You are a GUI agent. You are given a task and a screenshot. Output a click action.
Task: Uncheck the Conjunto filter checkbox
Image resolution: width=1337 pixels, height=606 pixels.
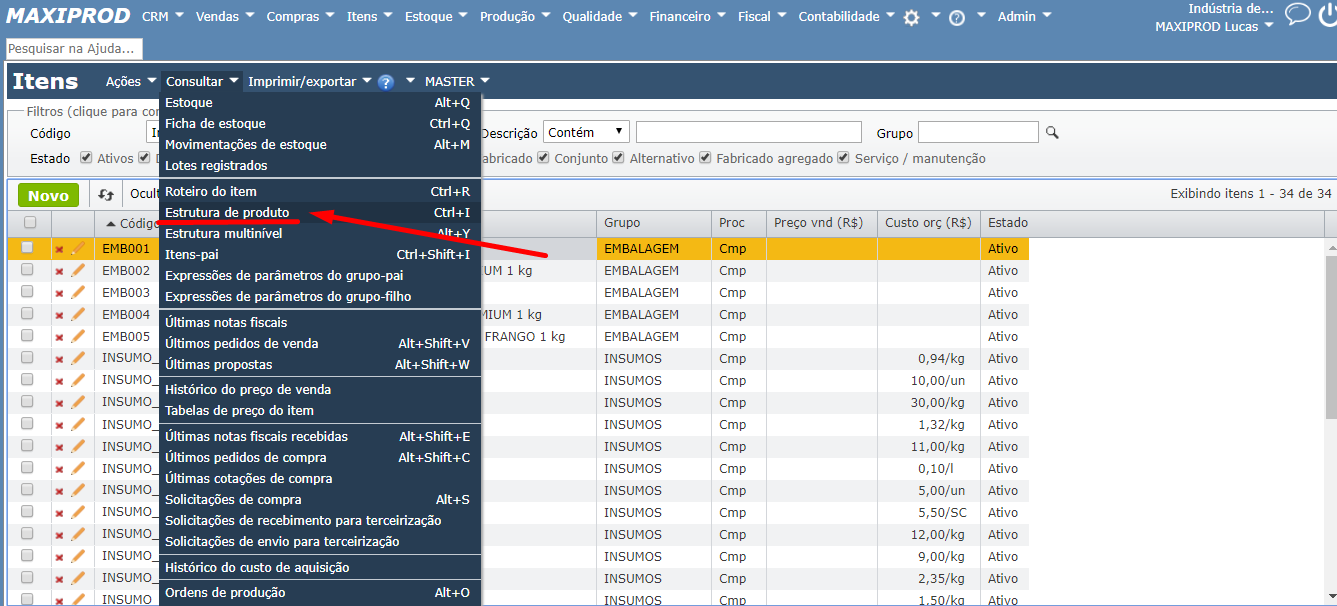click(x=543, y=158)
